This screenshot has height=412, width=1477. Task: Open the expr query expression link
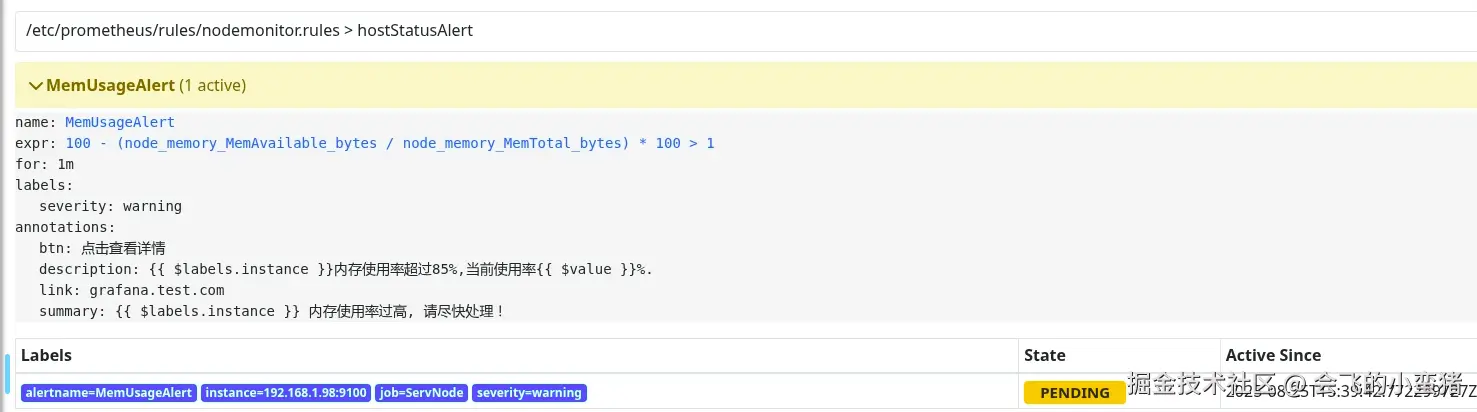click(x=389, y=143)
